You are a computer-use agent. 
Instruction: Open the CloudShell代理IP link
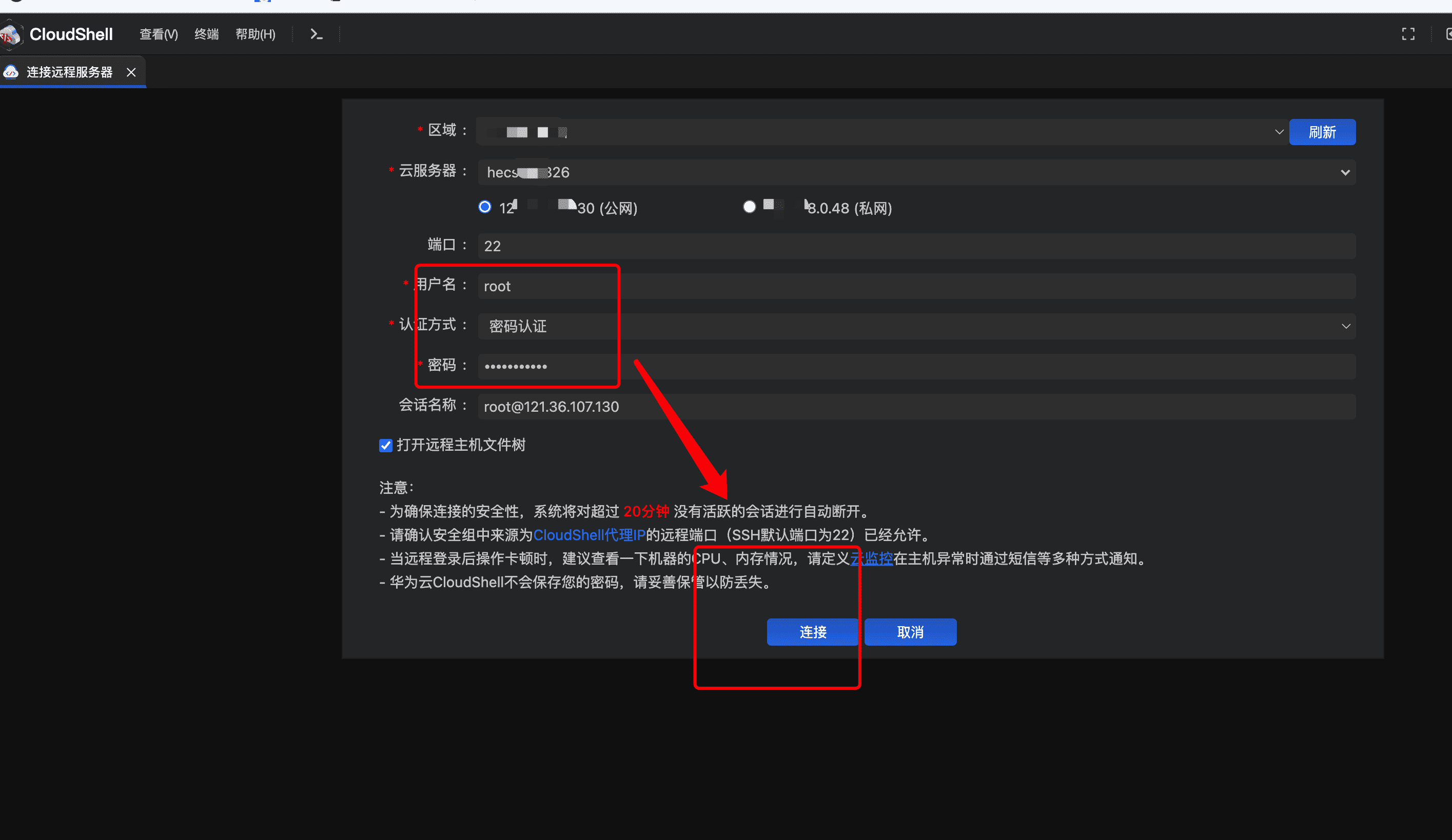(589, 535)
